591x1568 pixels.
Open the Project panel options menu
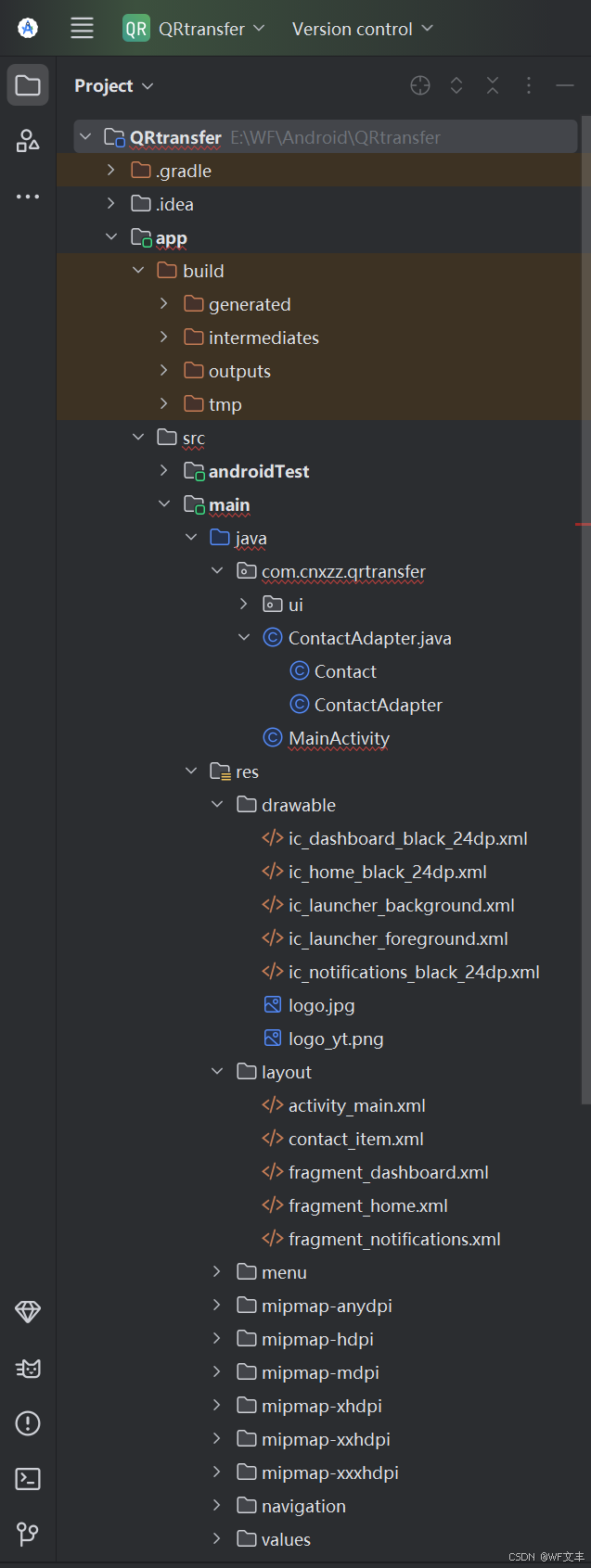(x=529, y=86)
